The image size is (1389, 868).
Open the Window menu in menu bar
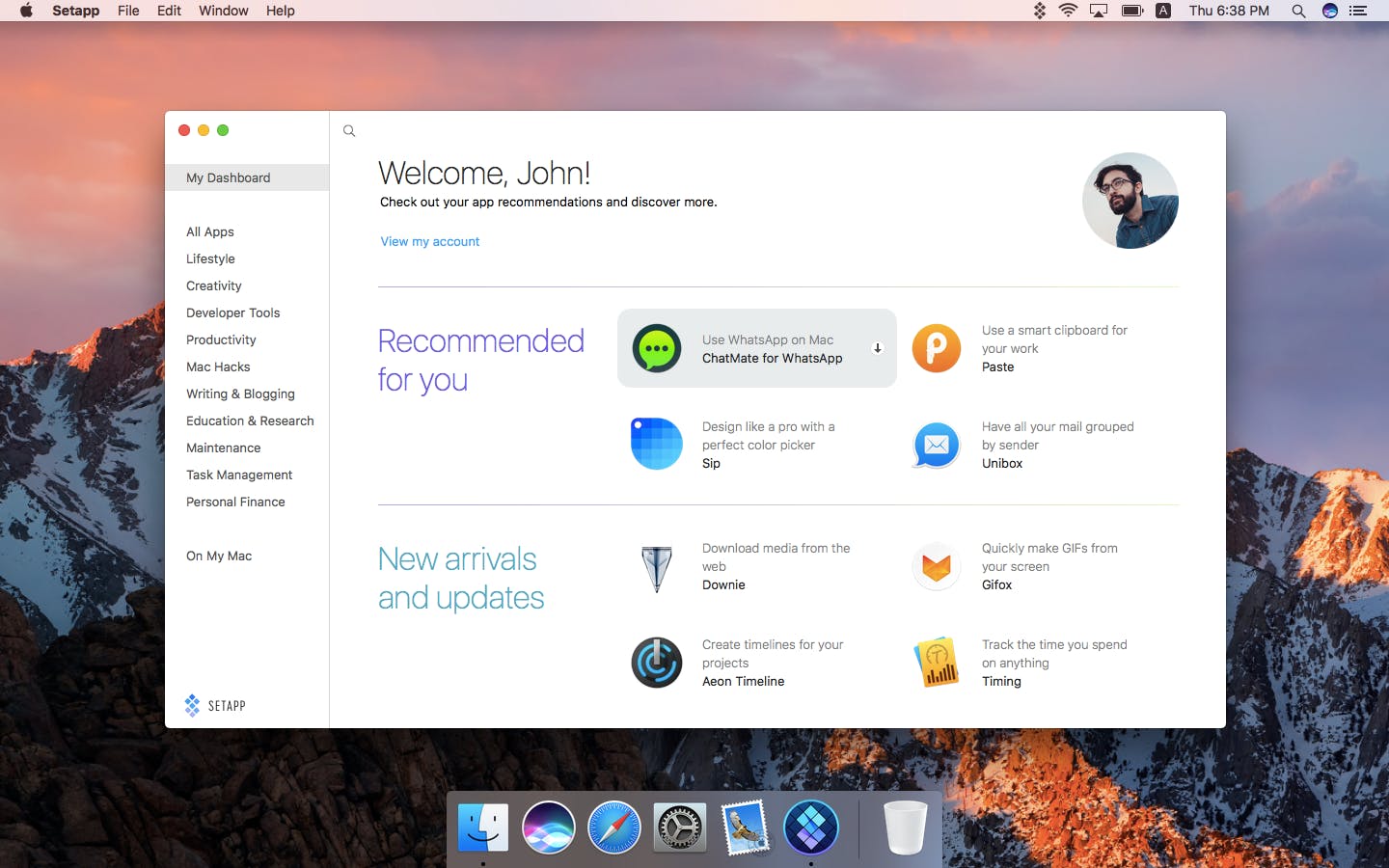[x=224, y=11]
